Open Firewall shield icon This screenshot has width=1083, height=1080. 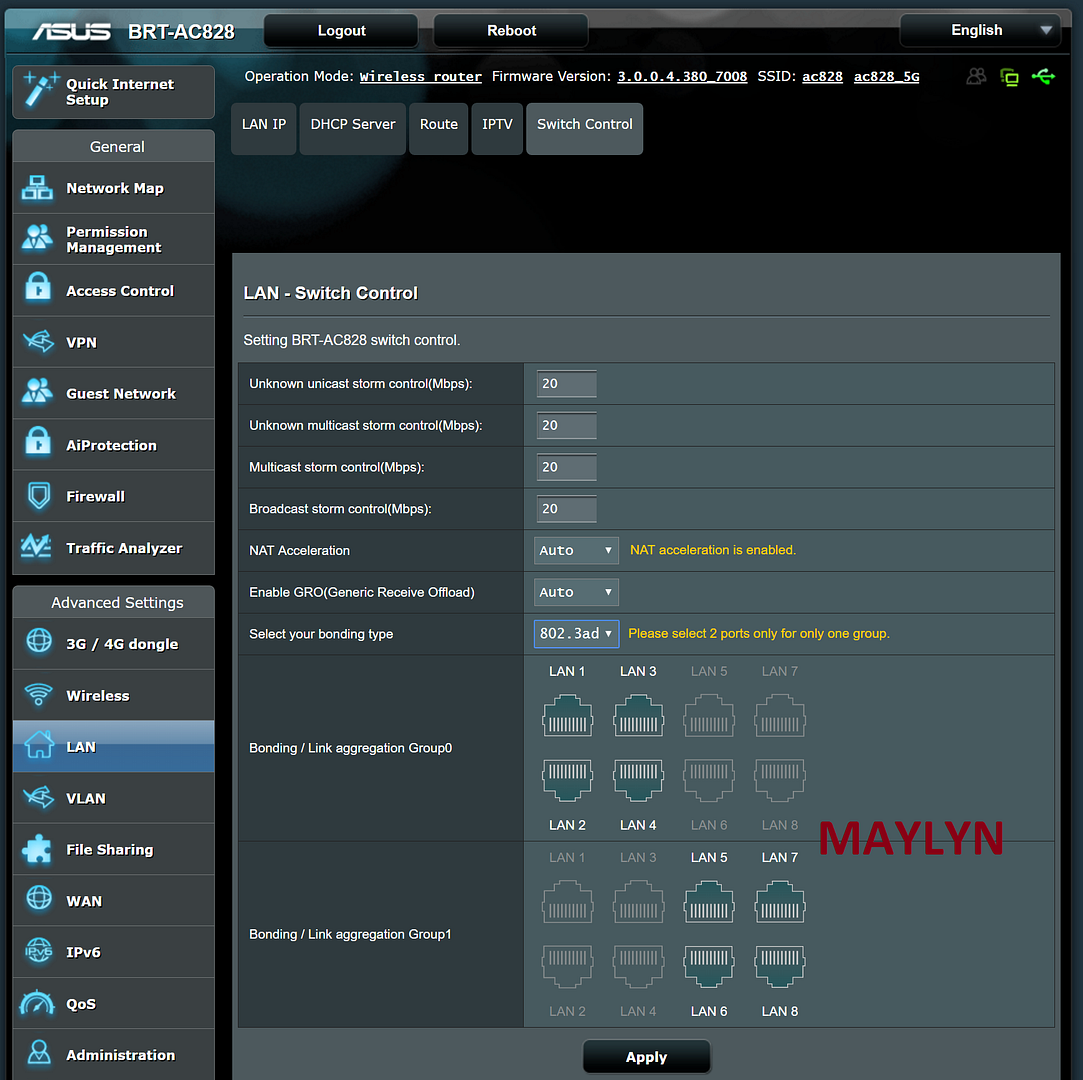click(x=39, y=496)
